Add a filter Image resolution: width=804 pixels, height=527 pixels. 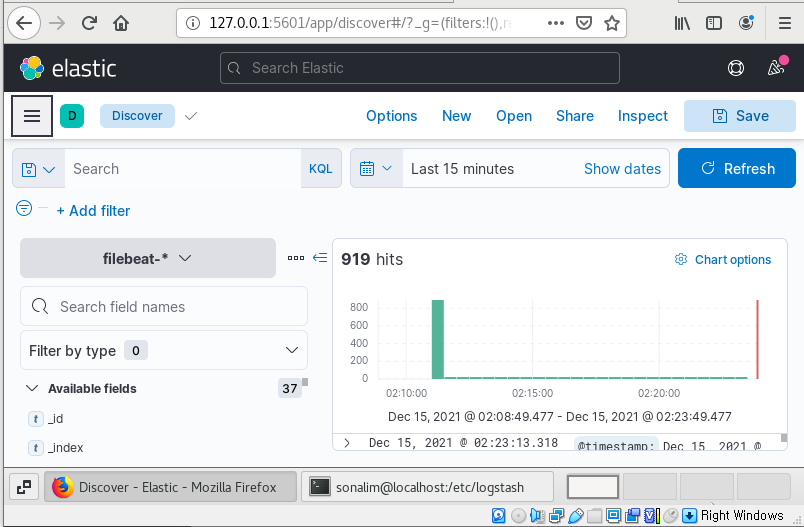click(93, 211)
